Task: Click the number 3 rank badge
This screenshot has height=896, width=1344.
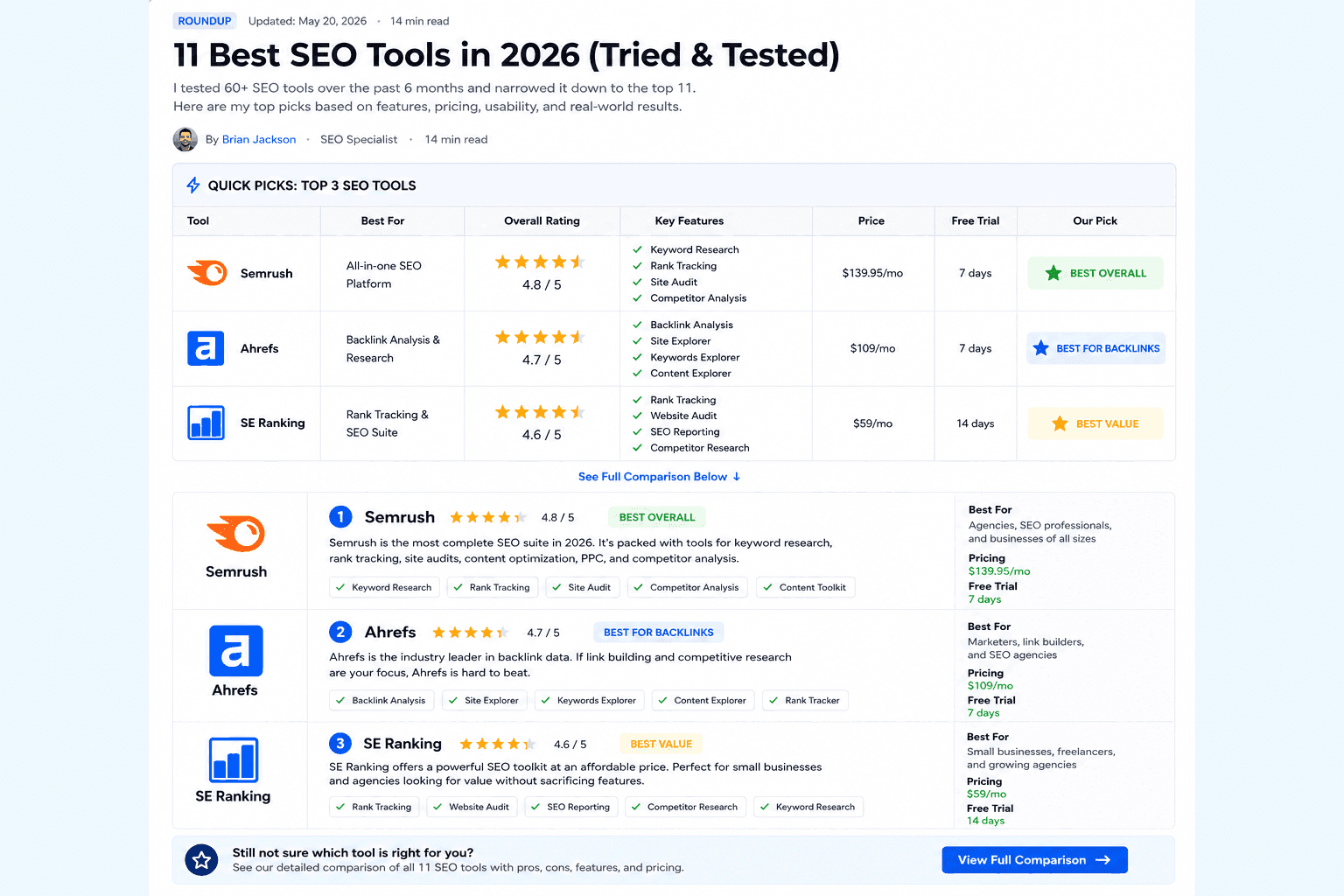Action: [340, 744]
